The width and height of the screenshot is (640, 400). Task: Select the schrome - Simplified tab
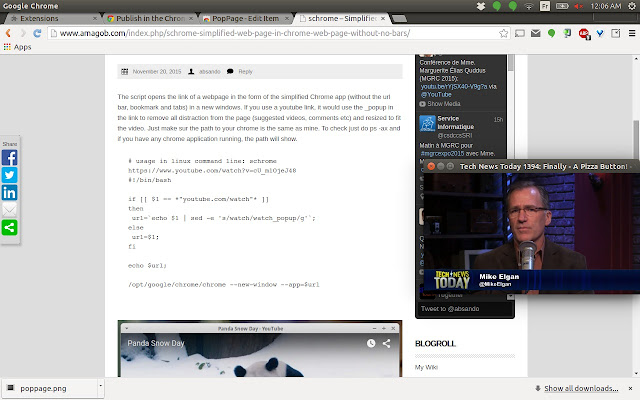(341, 18)
